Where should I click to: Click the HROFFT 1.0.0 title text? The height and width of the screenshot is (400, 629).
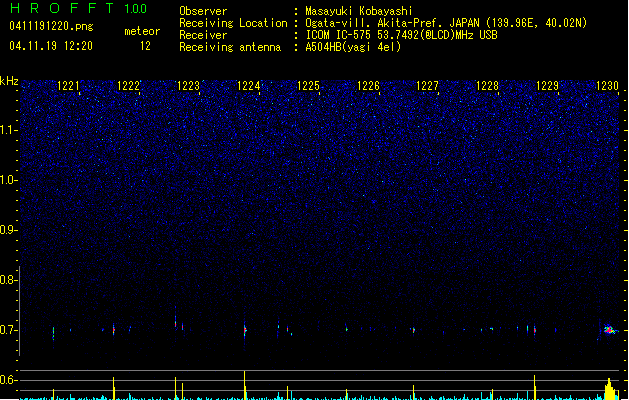pyautogui.click(x=78, y=8)
